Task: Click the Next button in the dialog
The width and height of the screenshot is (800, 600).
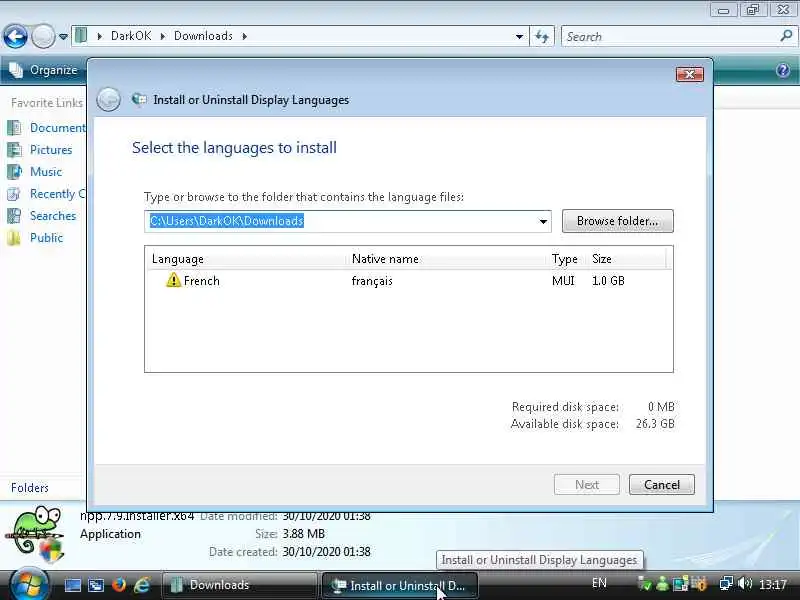Action: (x=587, y=484)
